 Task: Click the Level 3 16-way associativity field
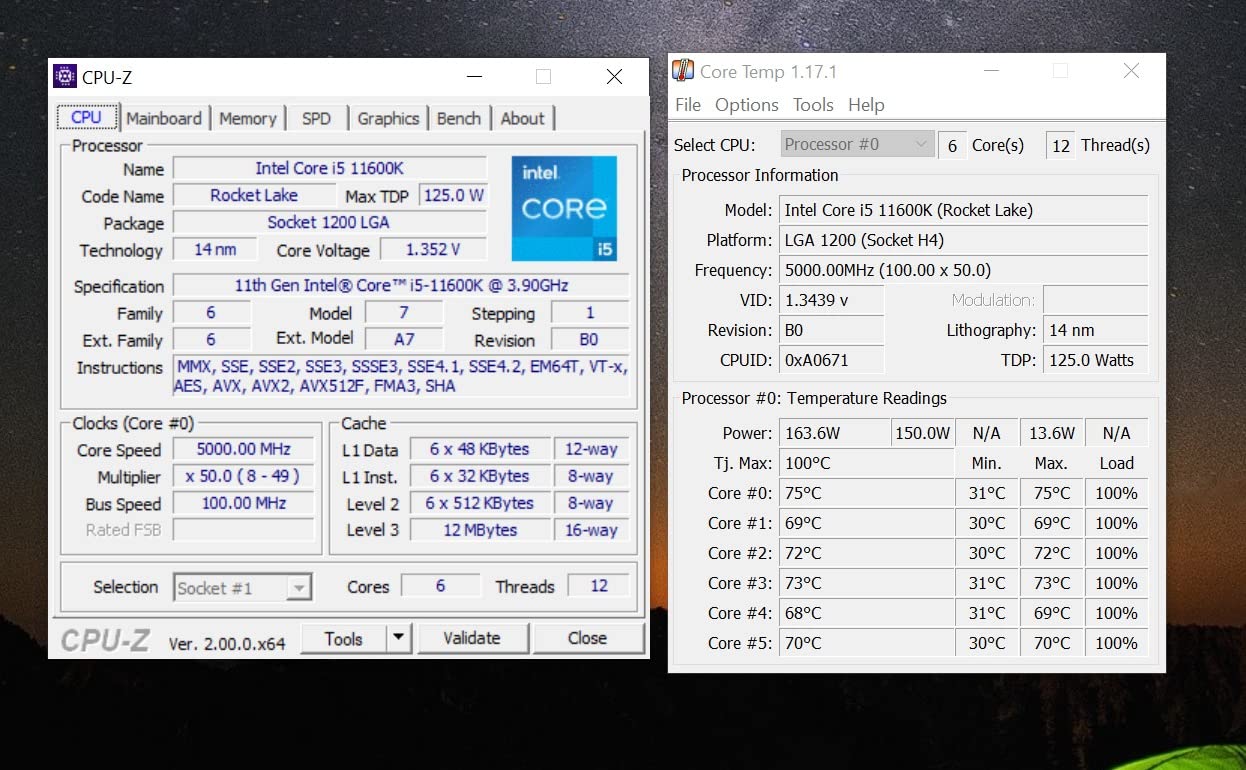(591, 530)
